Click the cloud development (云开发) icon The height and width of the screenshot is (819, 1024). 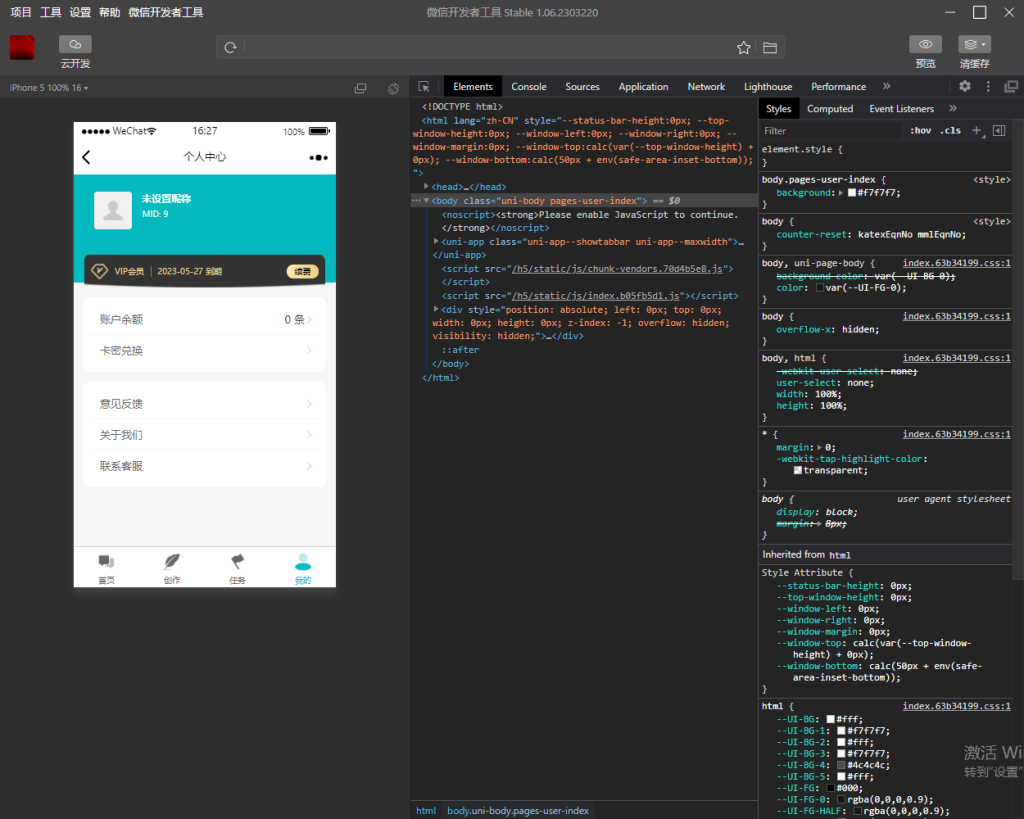75,44
